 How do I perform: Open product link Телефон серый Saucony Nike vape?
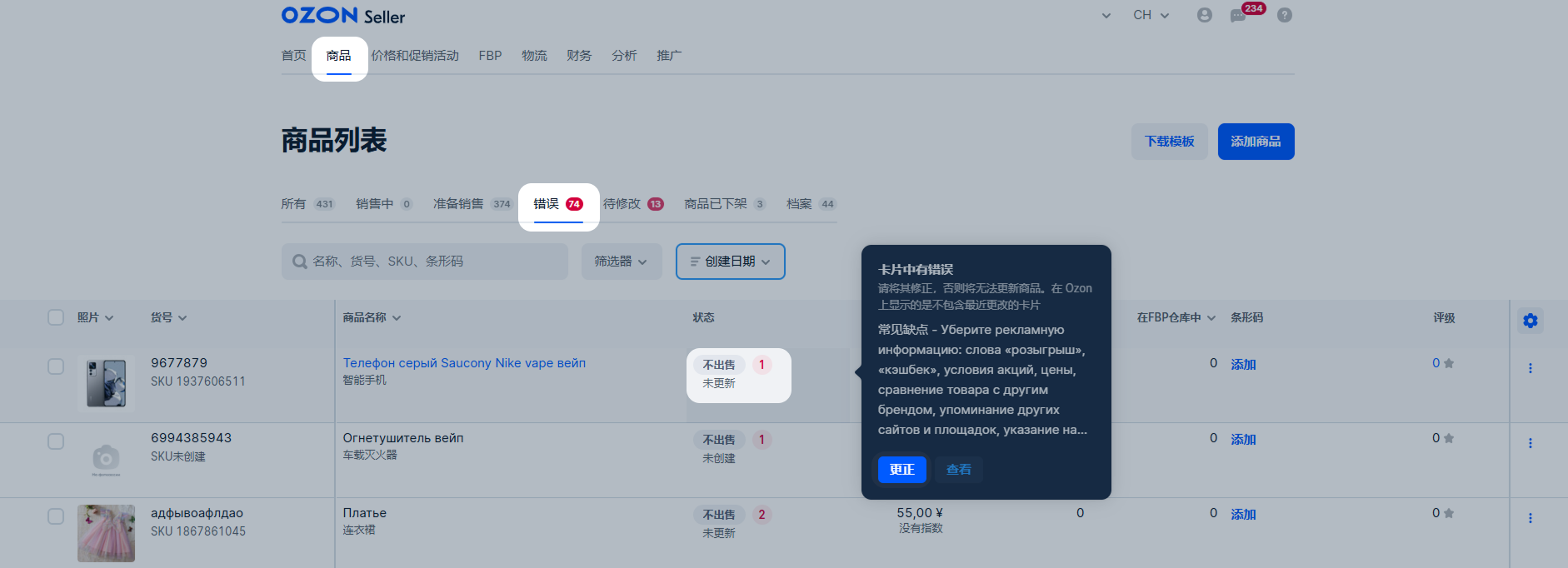tap(464, 363)
